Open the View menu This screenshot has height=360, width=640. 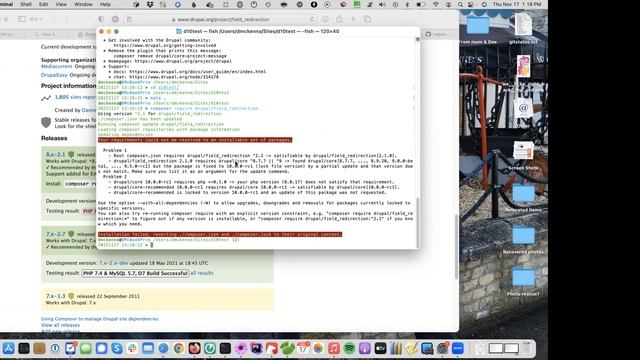[x=61, y=4]
